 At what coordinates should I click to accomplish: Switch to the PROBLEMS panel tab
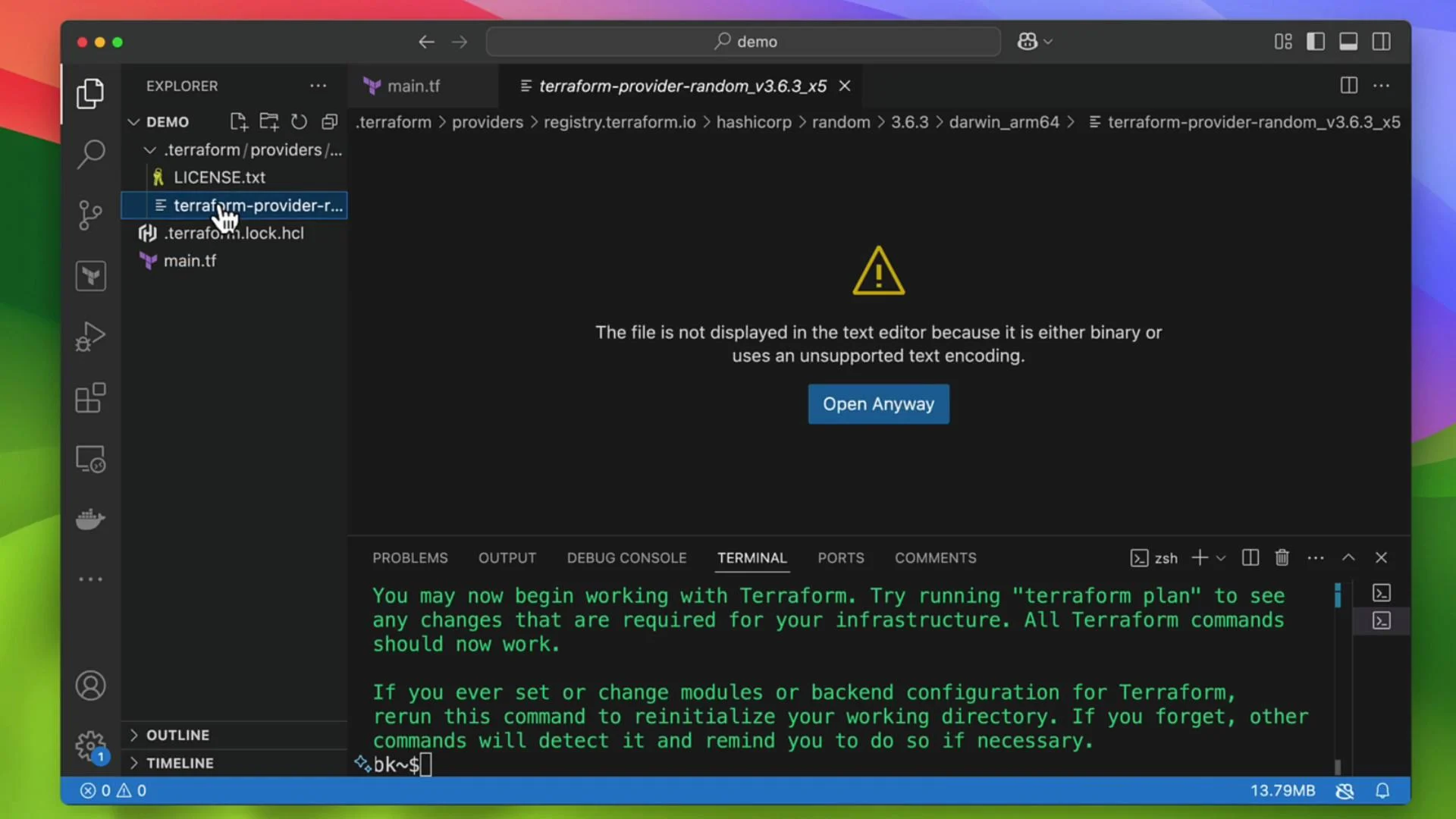point(409,558)
